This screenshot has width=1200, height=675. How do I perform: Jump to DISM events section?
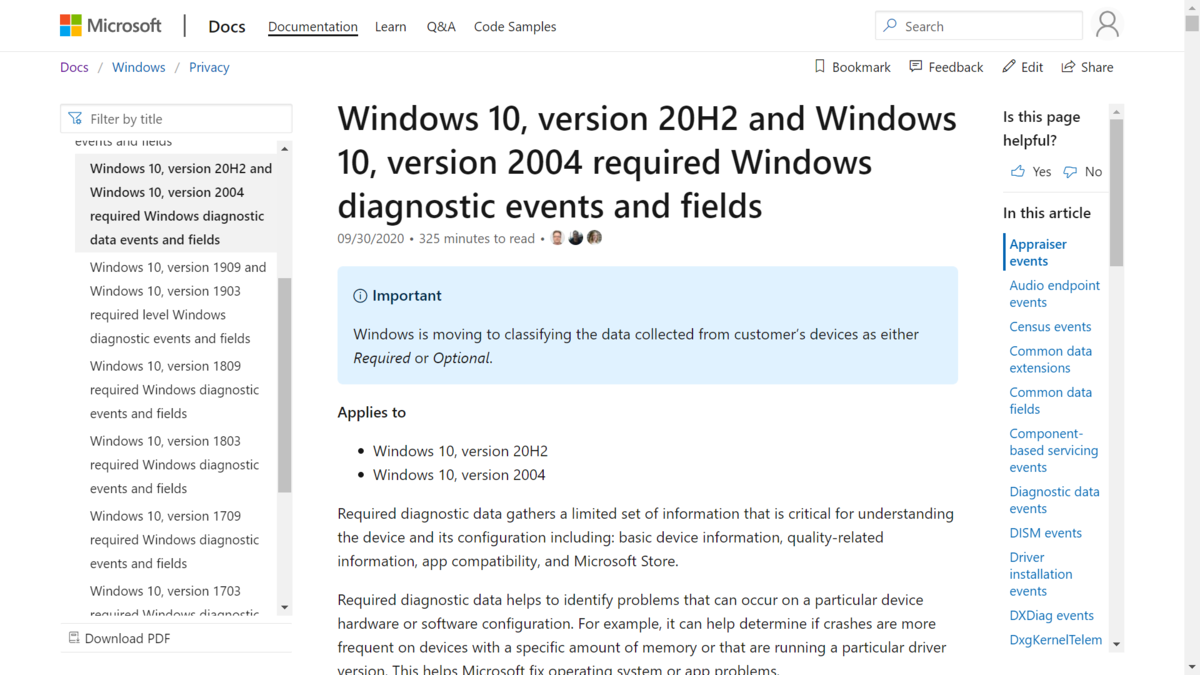[1045, 533]
